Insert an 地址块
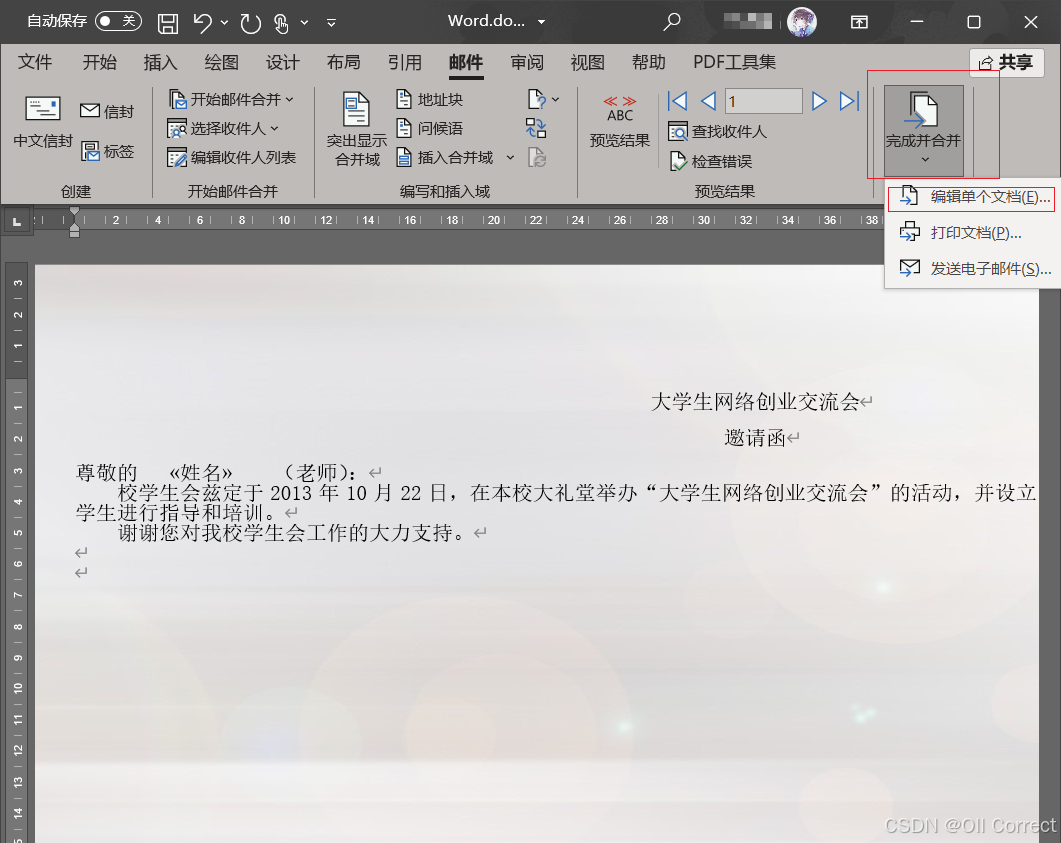The height and width of the screenshot is (843, 1061). 430,99
